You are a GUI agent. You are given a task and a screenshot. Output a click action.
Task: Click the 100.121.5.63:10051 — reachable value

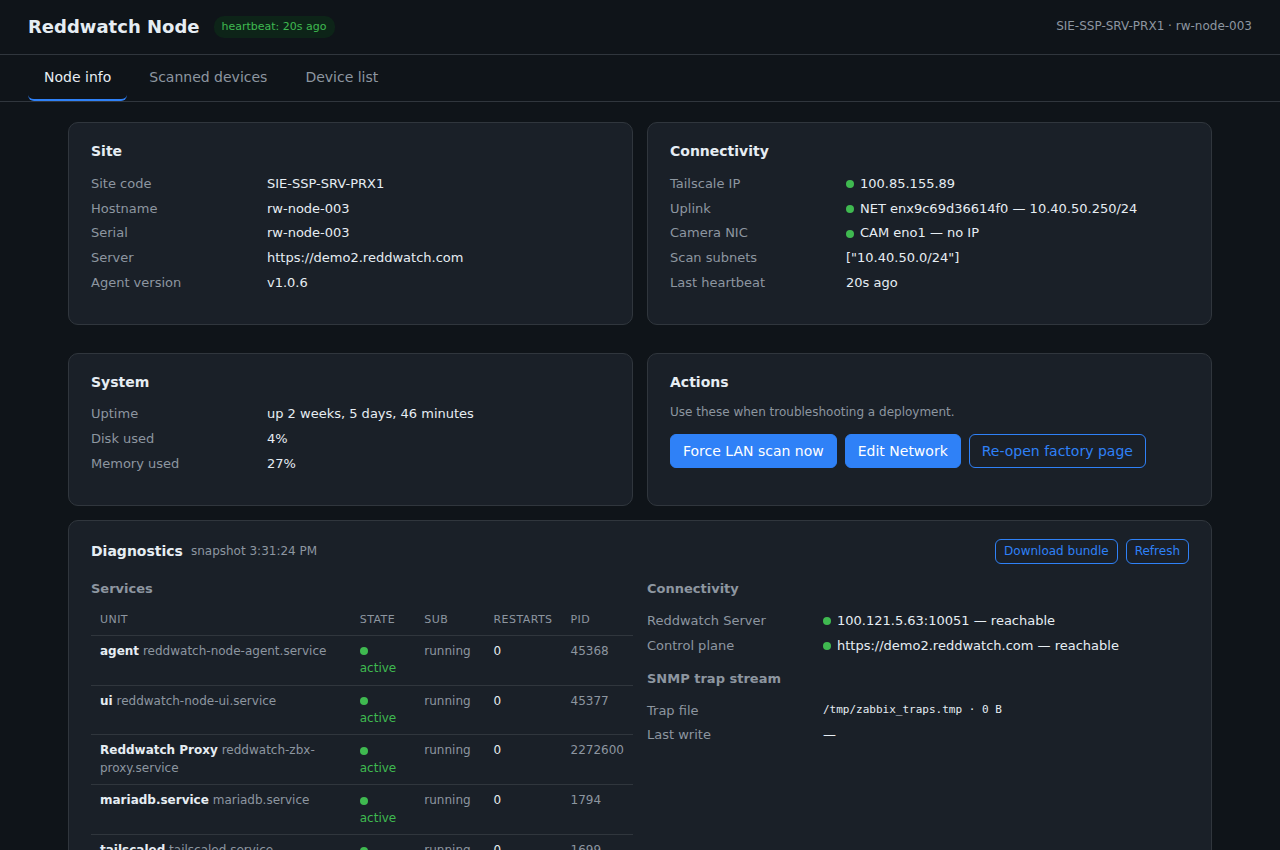pos(946,621)
